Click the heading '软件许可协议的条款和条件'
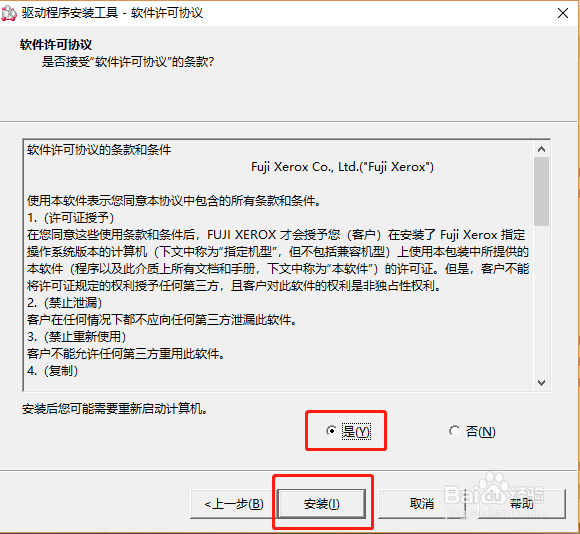 click(x=99, y=150)
